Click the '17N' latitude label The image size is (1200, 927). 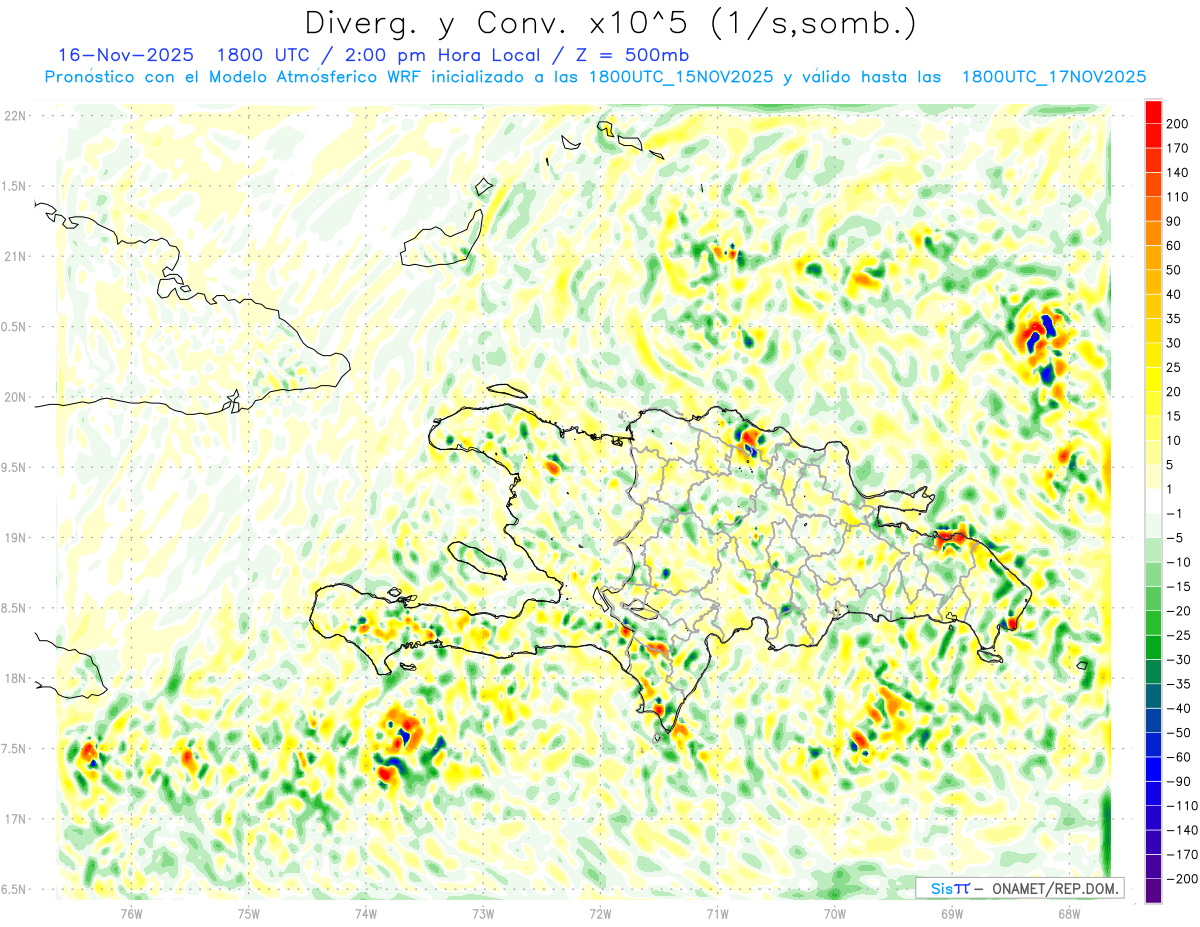[x=15, y=819]
